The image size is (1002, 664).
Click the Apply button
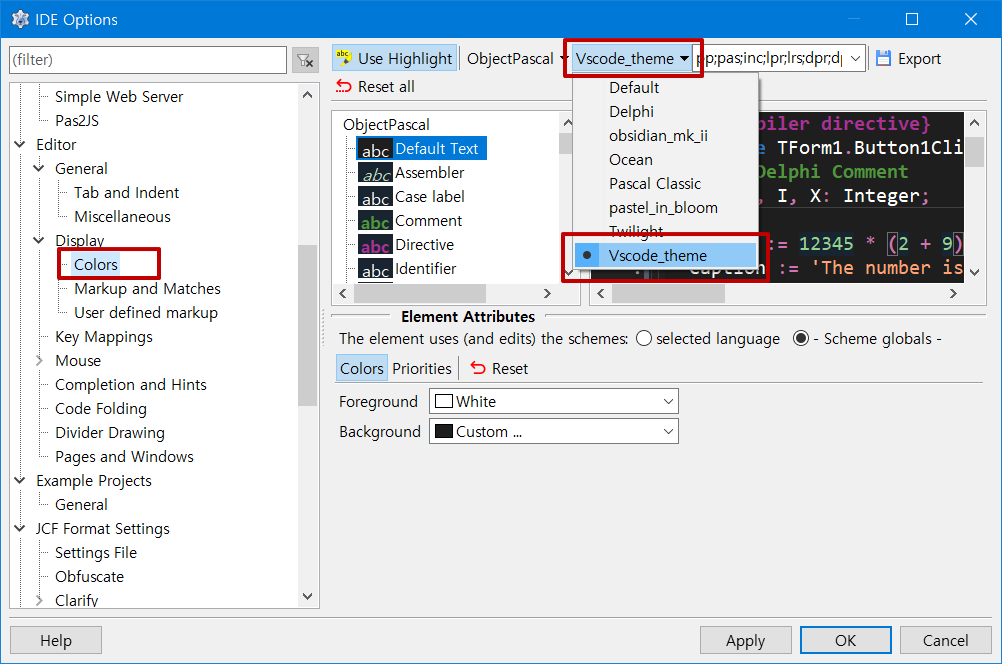pyautogui.click(x=745, y=640)
